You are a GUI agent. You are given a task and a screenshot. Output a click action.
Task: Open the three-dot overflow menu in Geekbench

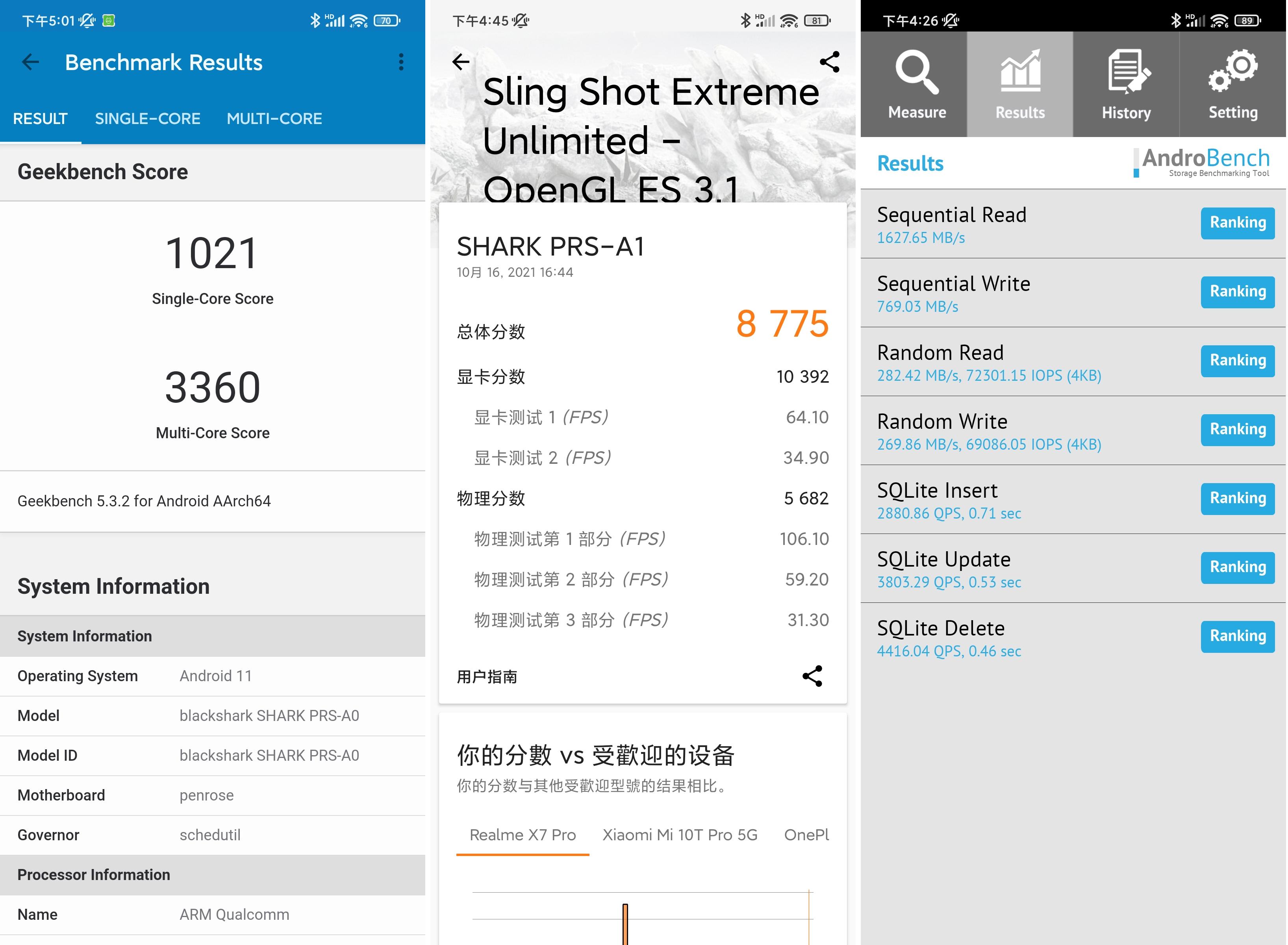point(401,62)
